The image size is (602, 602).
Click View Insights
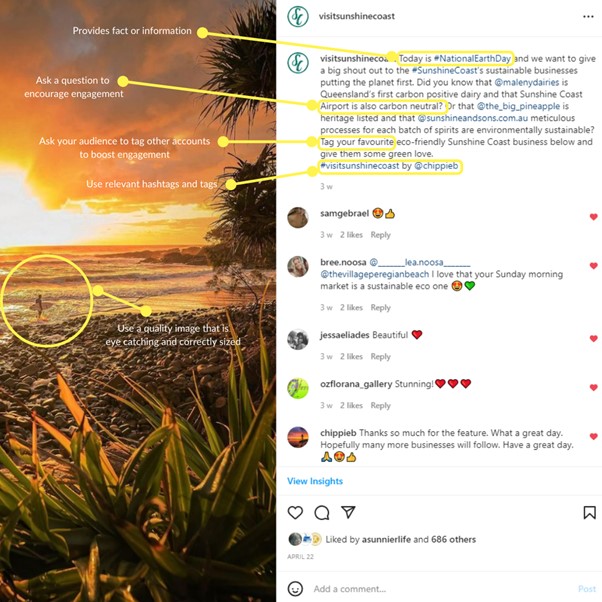(315, 481)
